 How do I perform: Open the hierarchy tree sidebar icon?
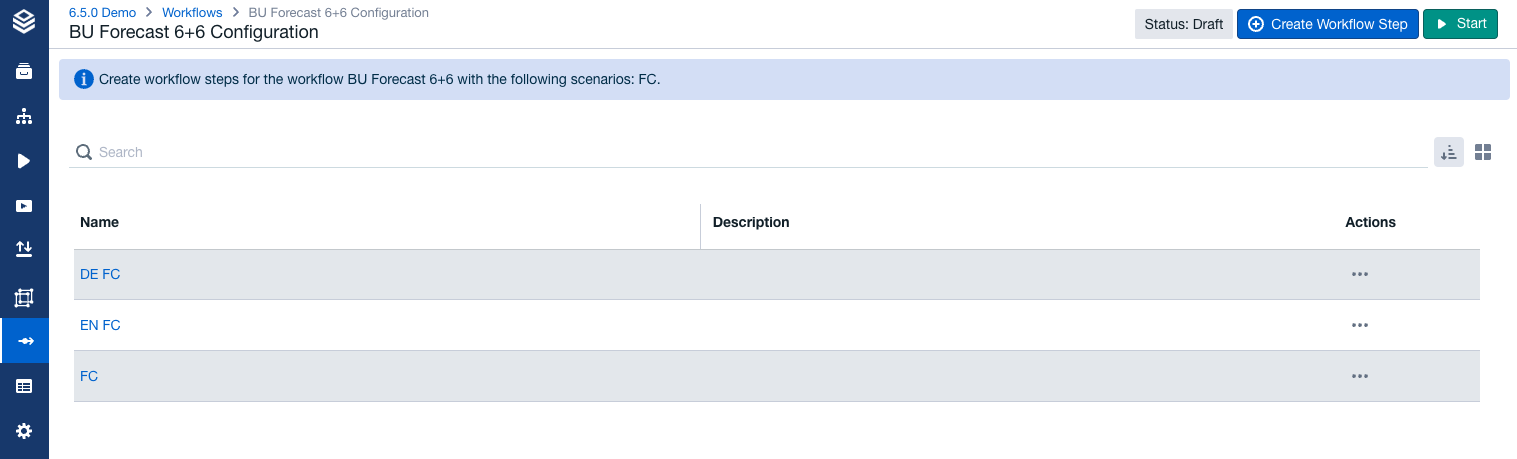tap(24, 116)
